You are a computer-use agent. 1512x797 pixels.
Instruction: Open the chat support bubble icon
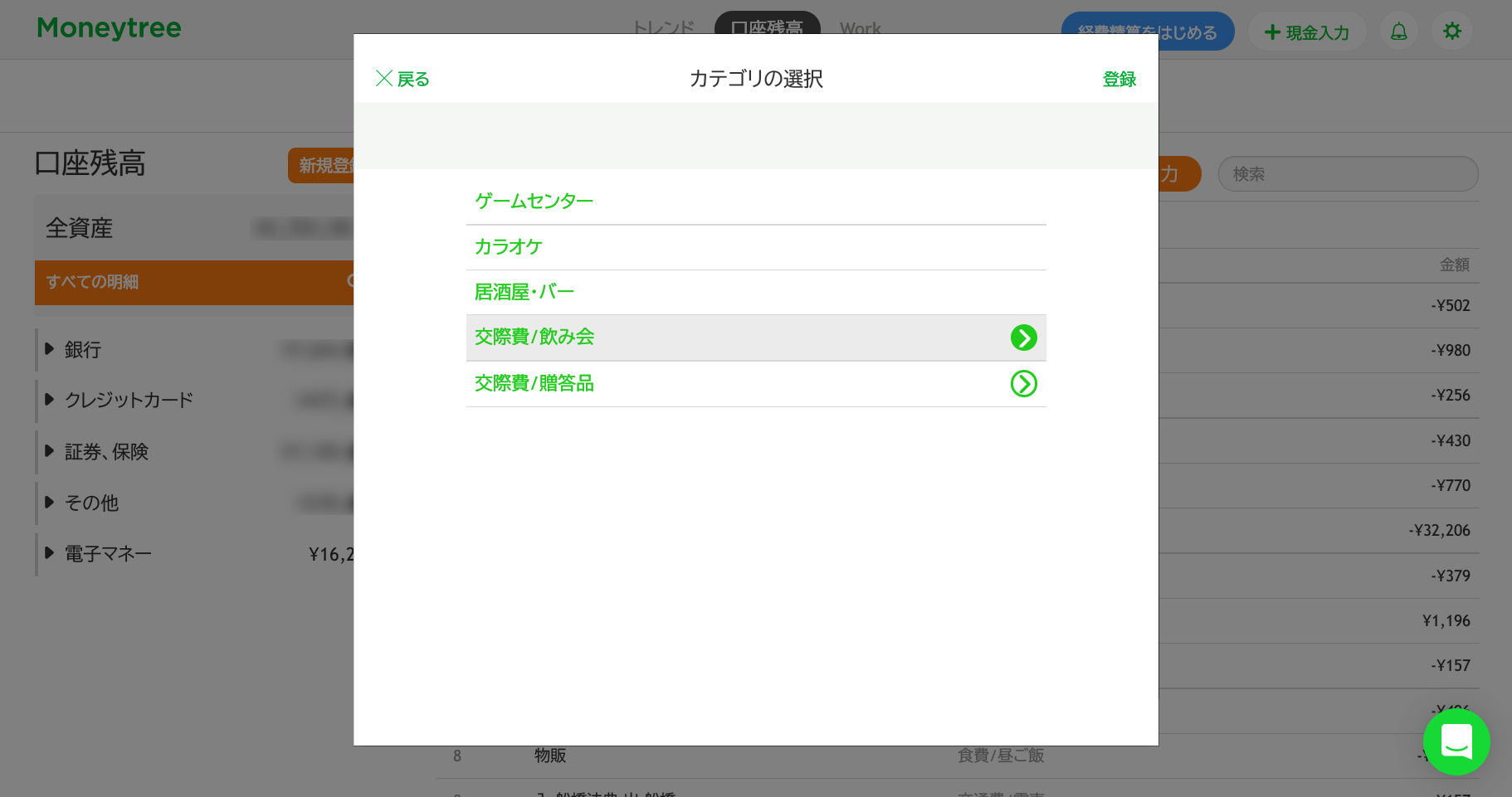pyautogui.click(x=1456, y=741)
